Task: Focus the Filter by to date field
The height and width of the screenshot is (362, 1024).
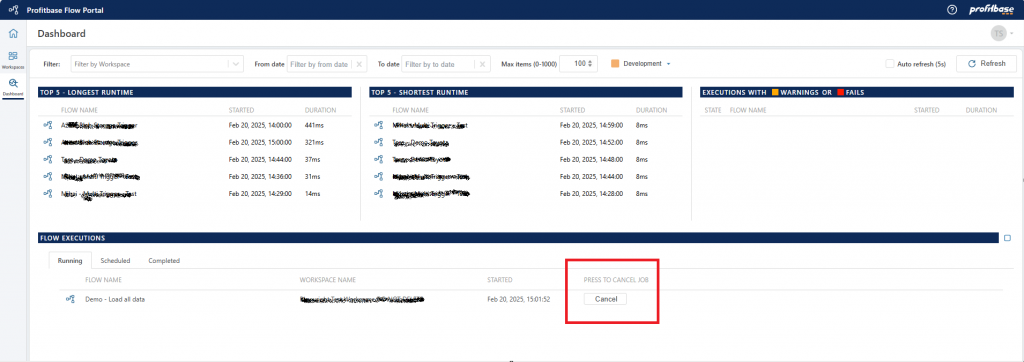Action: 438,64
